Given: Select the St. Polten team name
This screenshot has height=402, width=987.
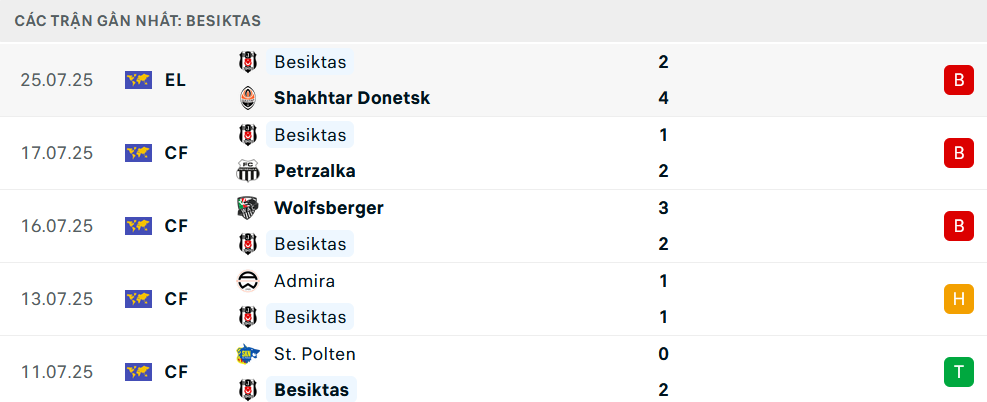Looking at the screenshot, I should (x=315, y=354).
